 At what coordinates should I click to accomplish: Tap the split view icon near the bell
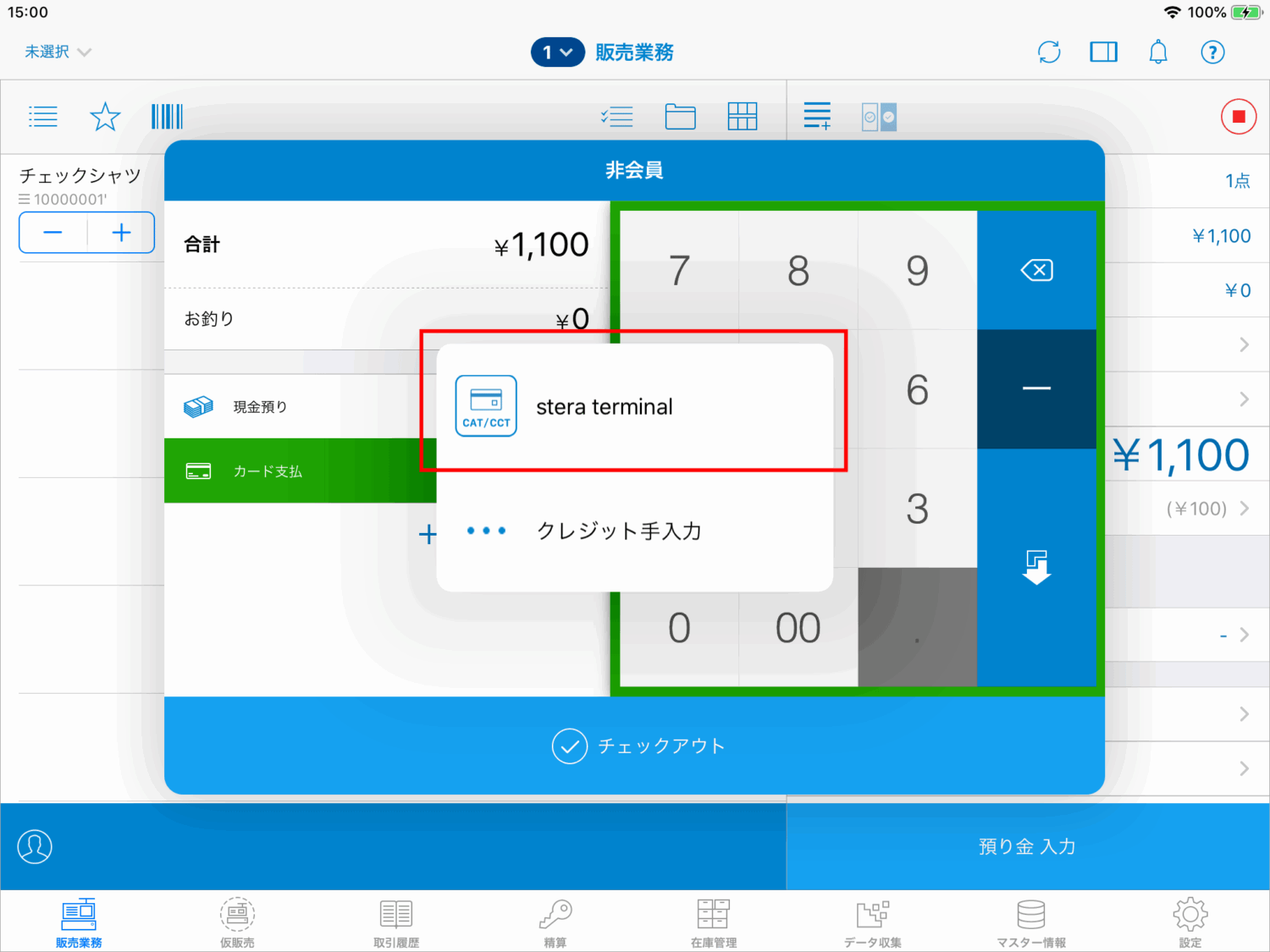1103,52
